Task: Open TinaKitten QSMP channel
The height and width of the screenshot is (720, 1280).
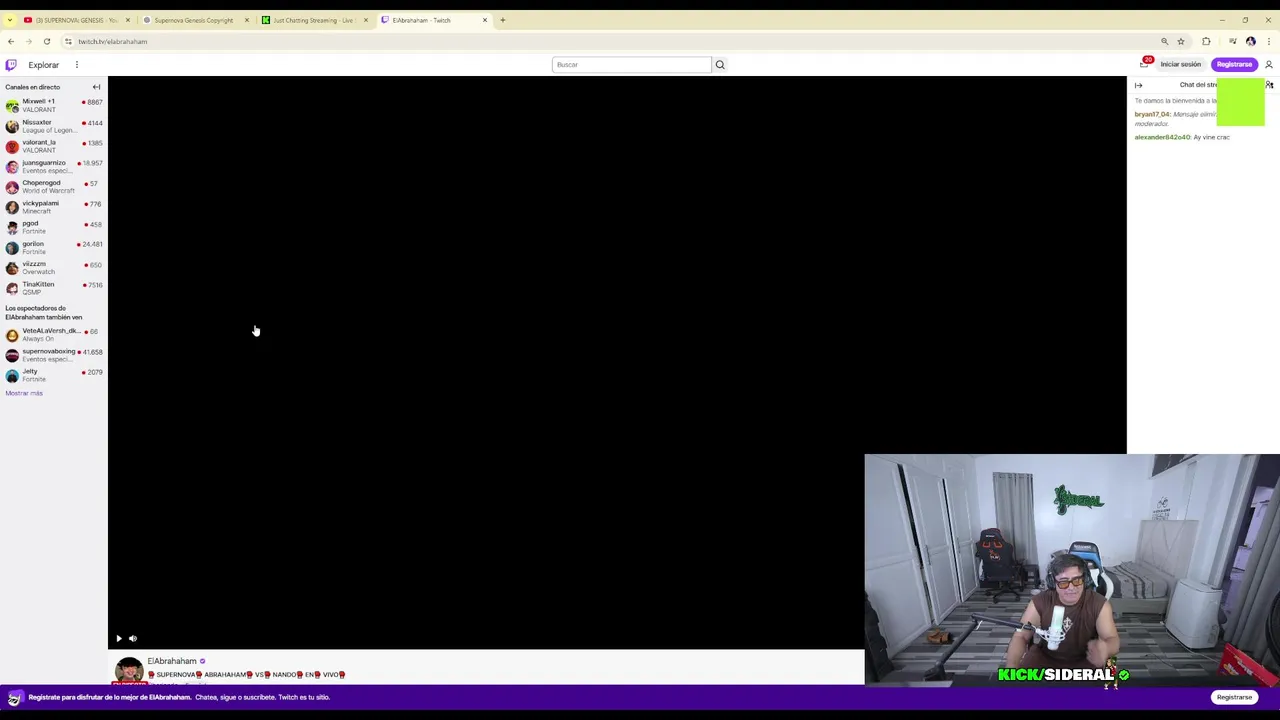Action: click(54, 288)
